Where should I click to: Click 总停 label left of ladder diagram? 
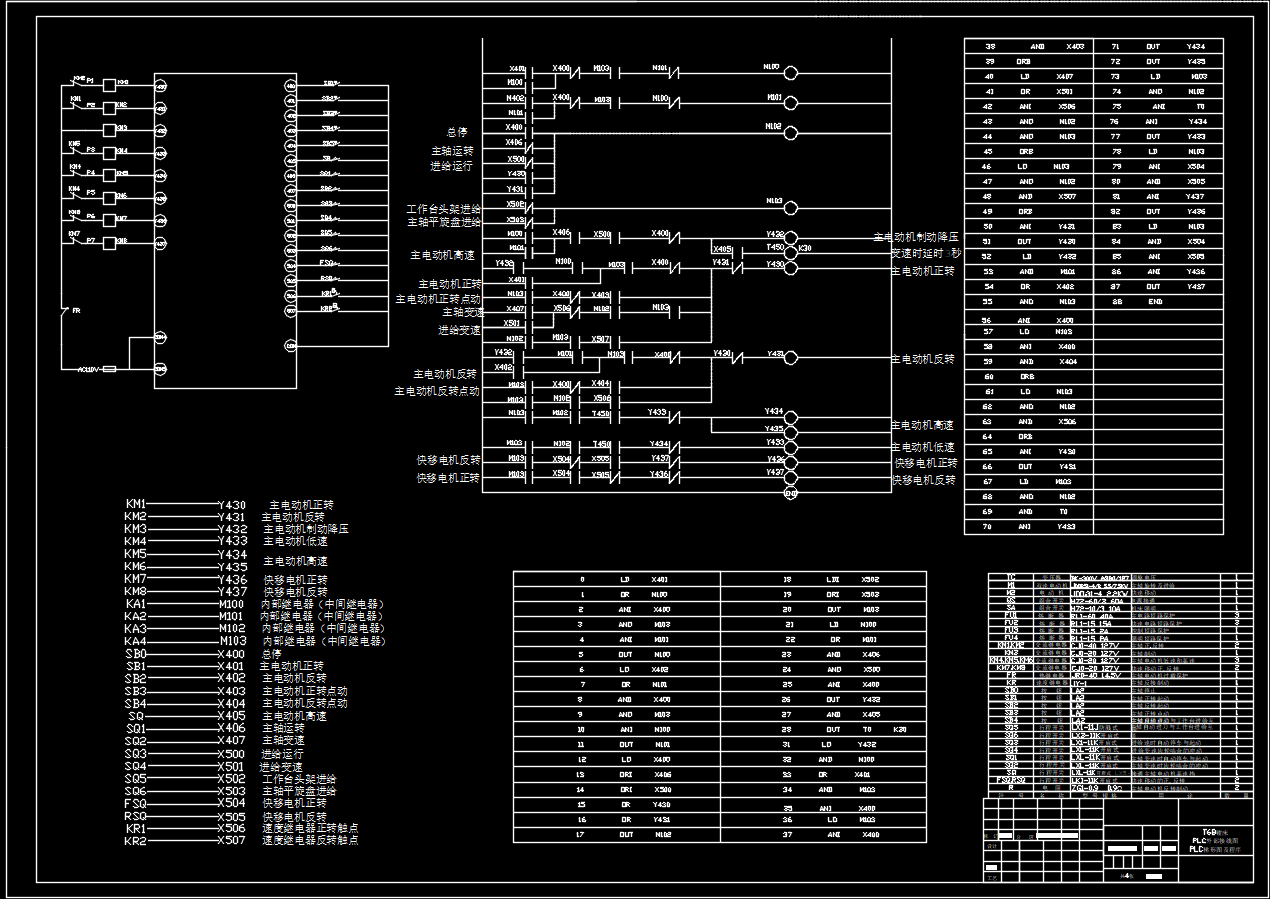[x=457, y=132]
